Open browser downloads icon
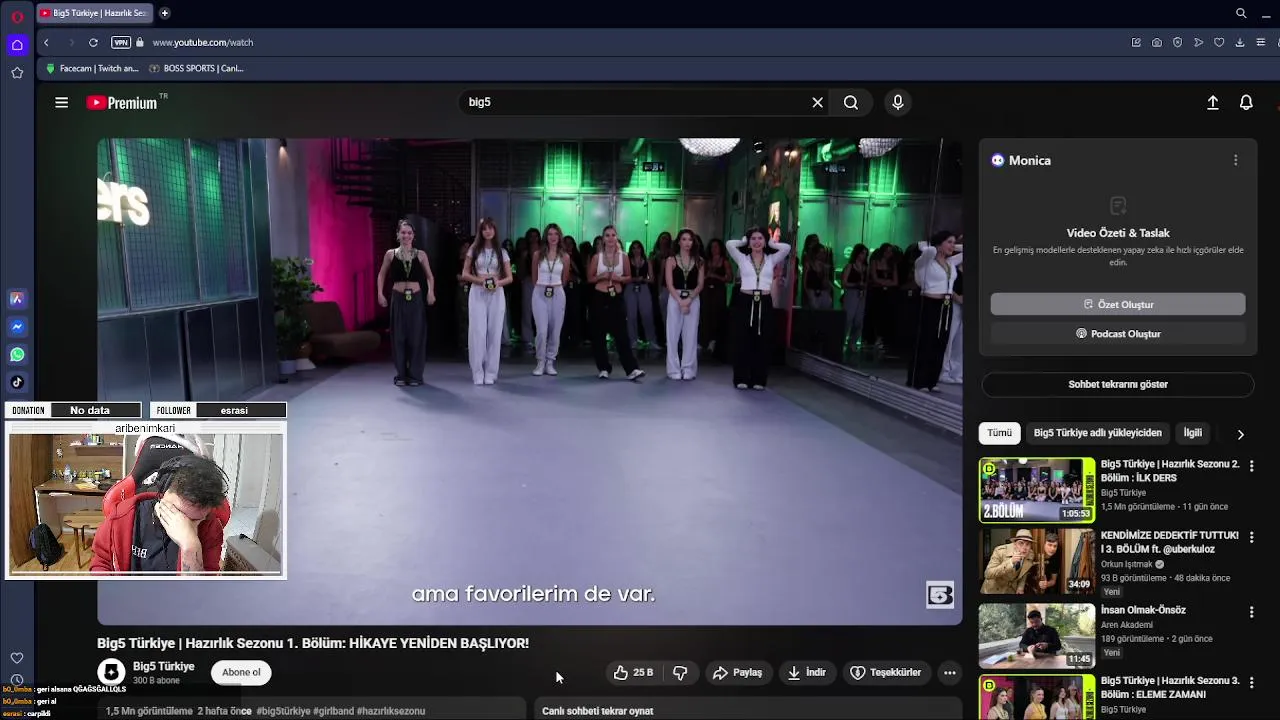This screenshot has width=1280, height=720. [1240, 42]
